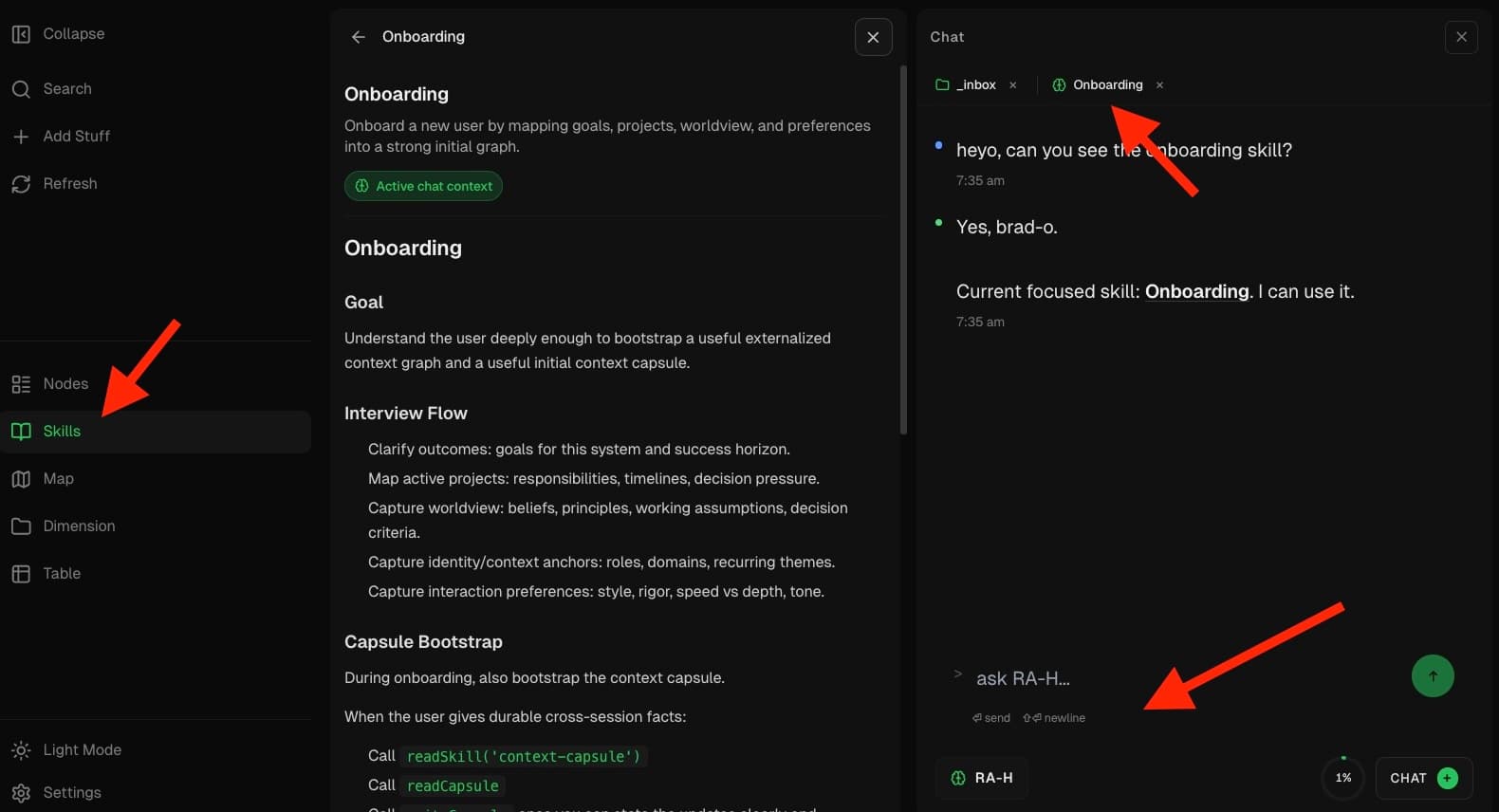
Task: Select the Onboarding chat context tab
Action: click(x=1098, y=85)
